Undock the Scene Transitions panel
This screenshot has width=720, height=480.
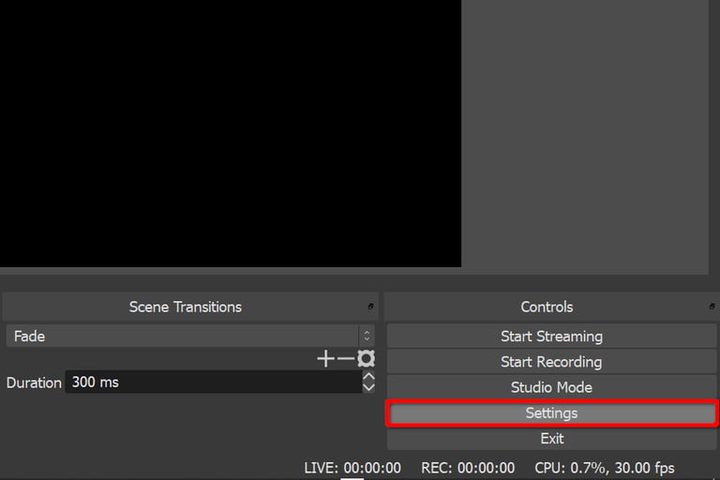(371, 307)
